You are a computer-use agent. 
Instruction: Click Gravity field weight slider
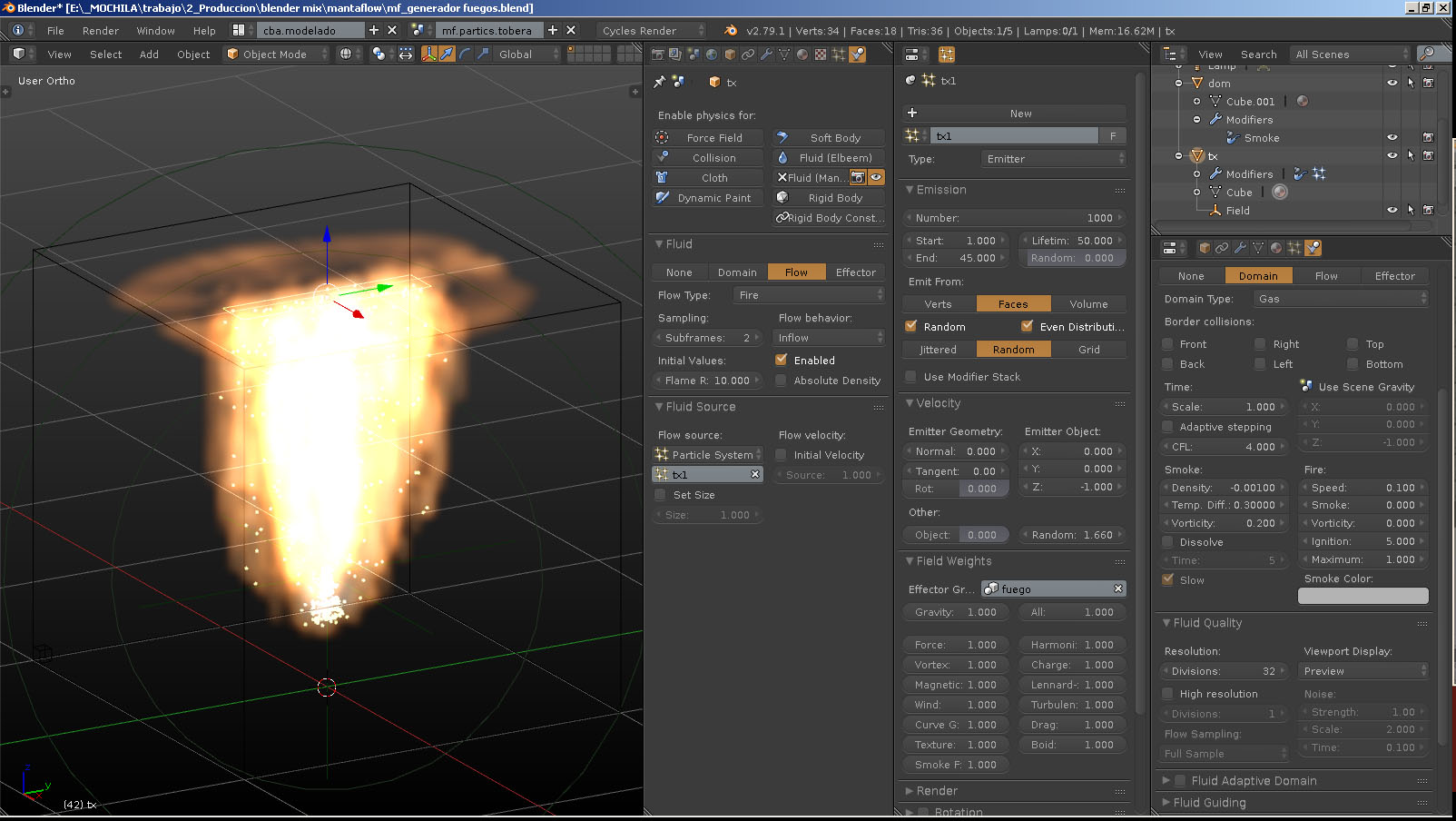[956, 612]
